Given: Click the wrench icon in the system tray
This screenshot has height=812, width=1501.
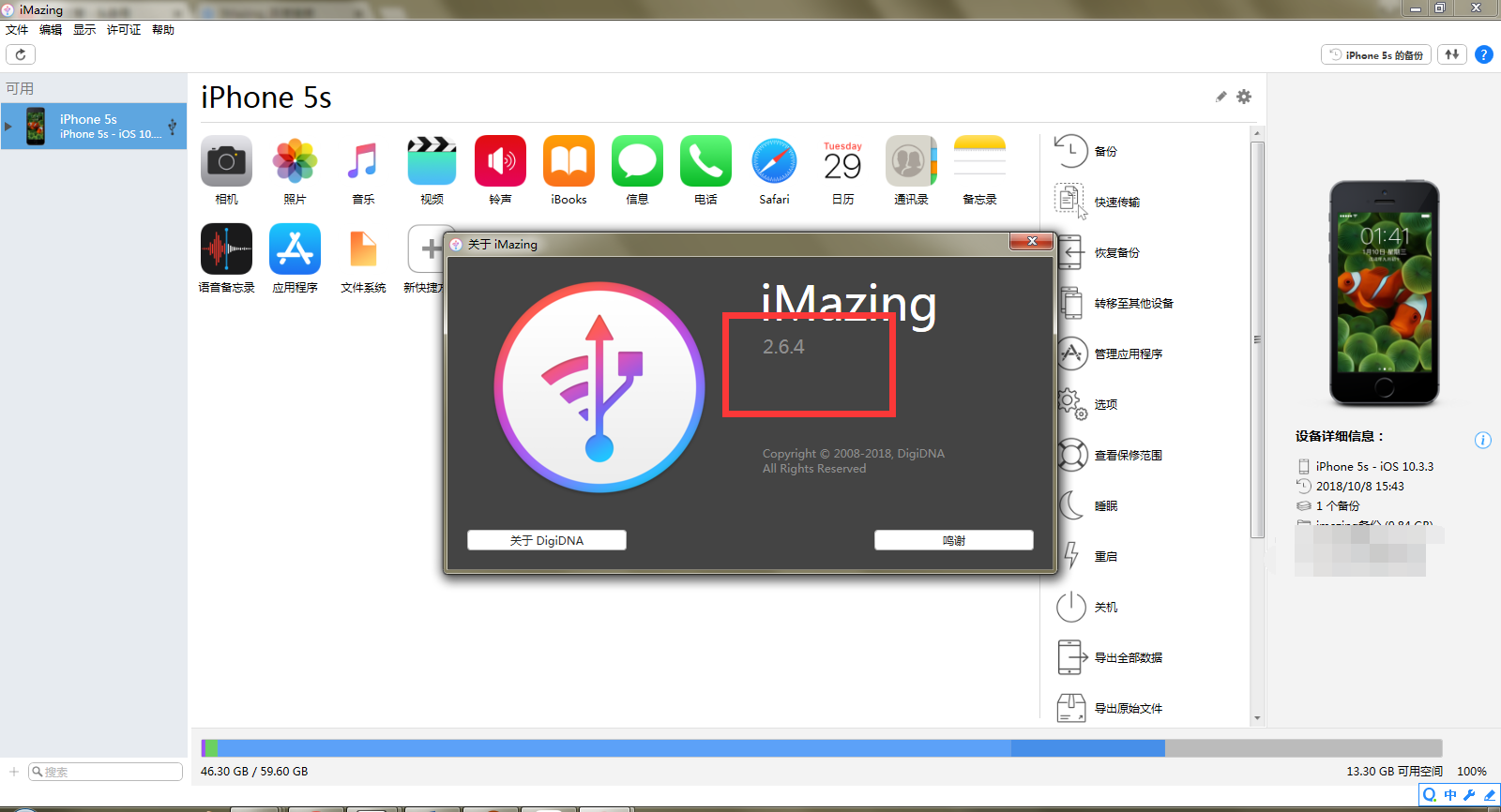Looking at the screenshot, I should click(1470, 795).
